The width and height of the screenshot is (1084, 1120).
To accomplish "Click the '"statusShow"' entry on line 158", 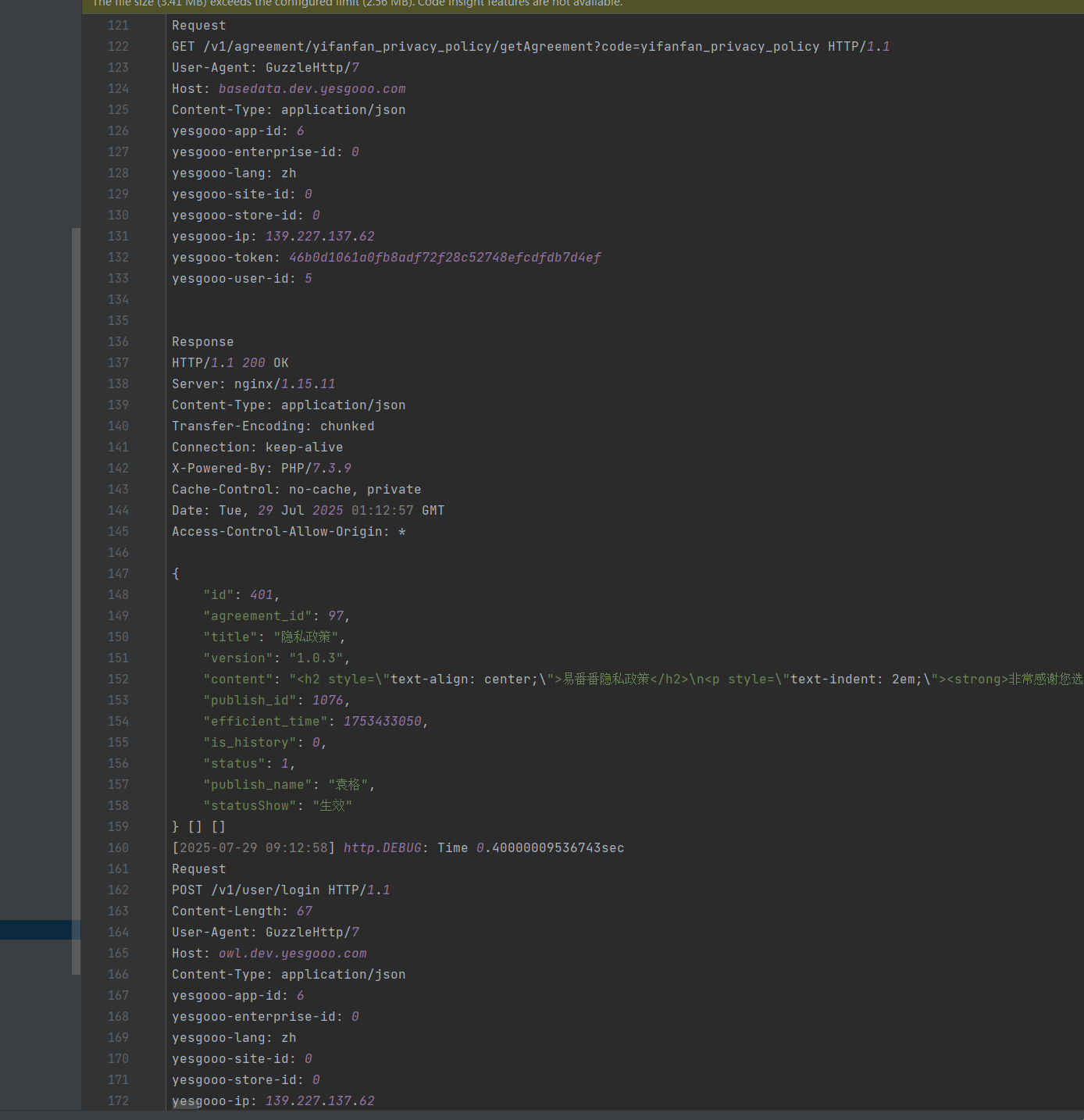I will 278,806.
